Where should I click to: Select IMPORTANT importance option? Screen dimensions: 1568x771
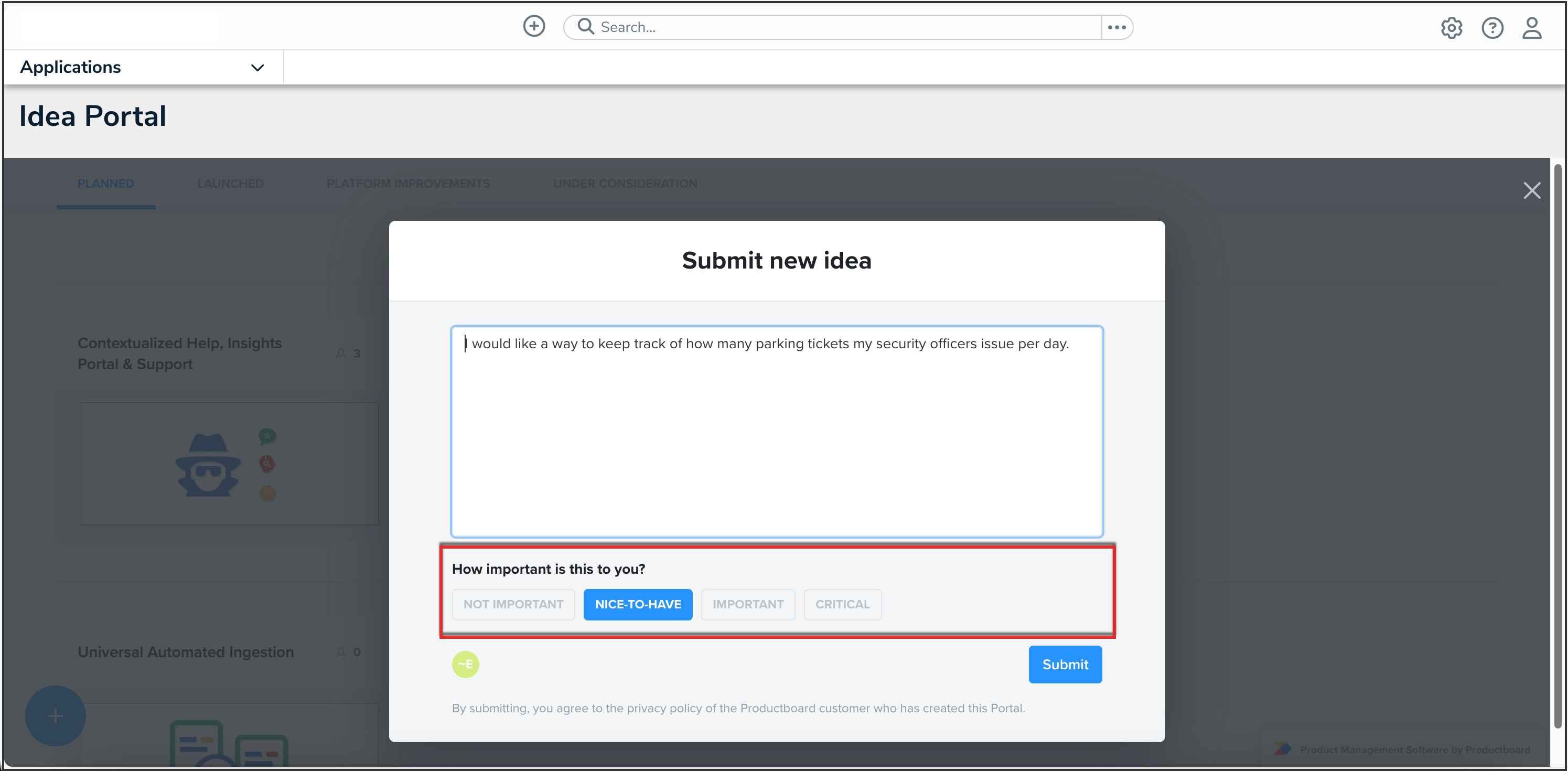click(747, 604)
